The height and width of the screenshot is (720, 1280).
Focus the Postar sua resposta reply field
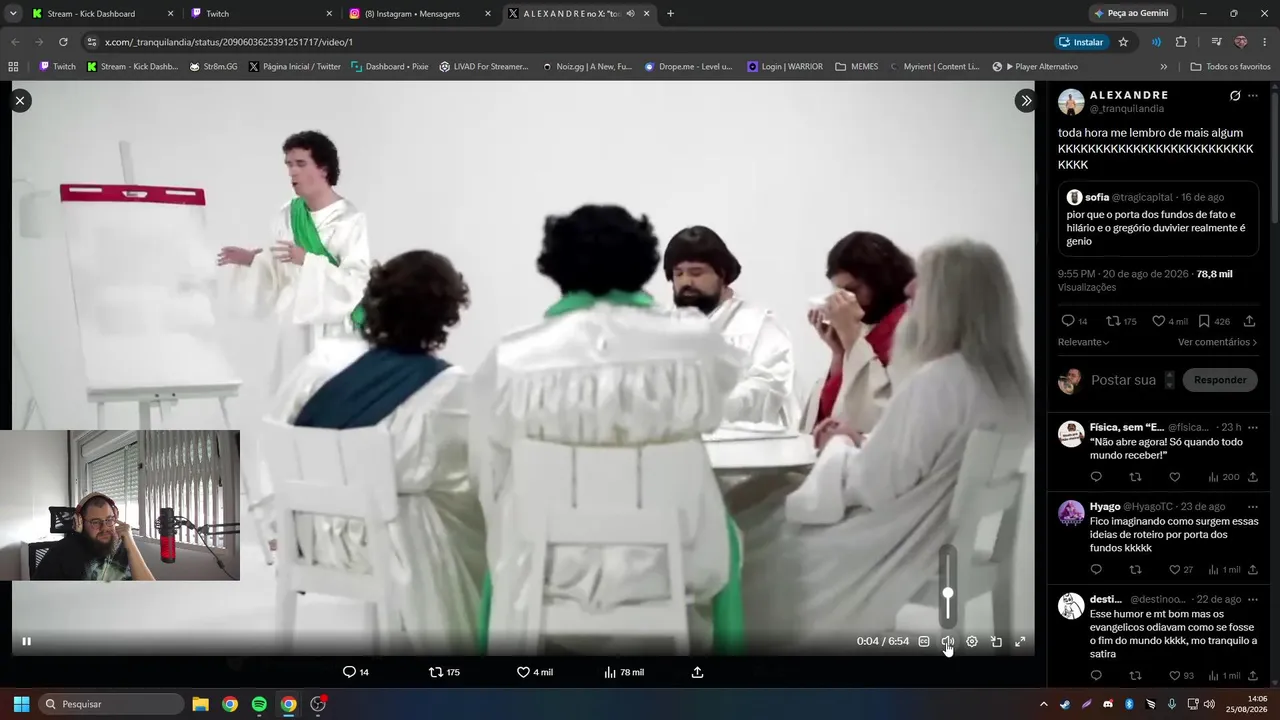1124,380
